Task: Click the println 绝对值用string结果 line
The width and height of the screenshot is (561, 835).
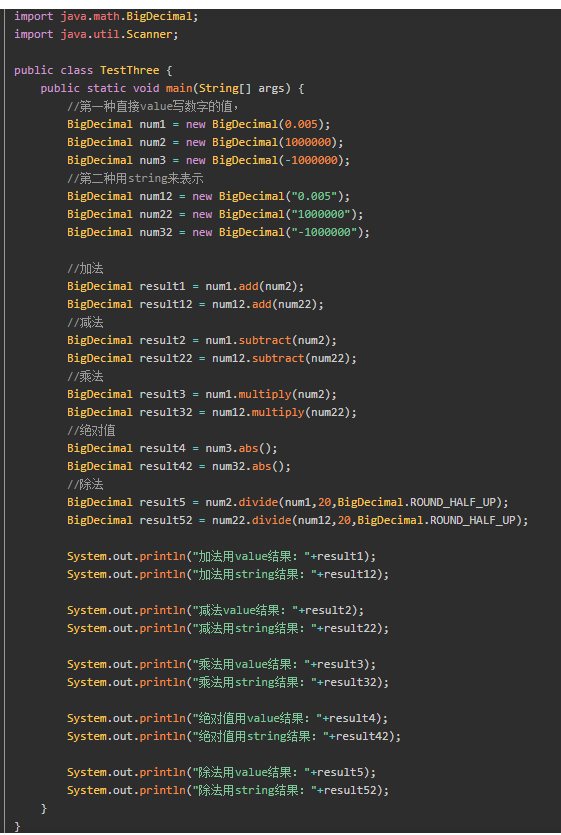Action: pyautogui.click(x=234, y=736)
